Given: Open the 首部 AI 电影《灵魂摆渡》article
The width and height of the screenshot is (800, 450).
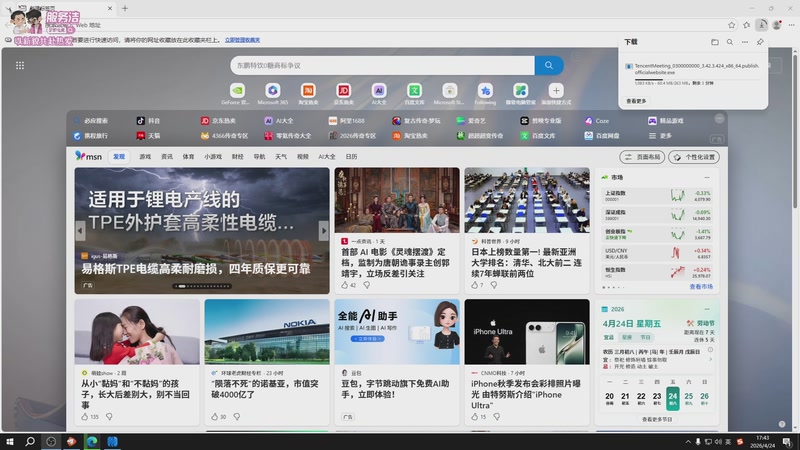Looking at the screenshot, I should point(397,263).
